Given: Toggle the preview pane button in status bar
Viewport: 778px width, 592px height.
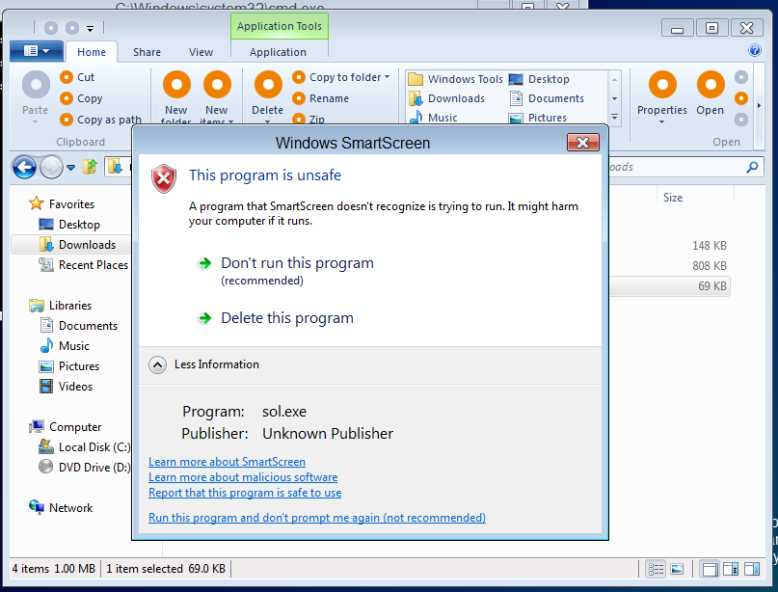Looking at the screenshot, I should (x=752, y=569).
